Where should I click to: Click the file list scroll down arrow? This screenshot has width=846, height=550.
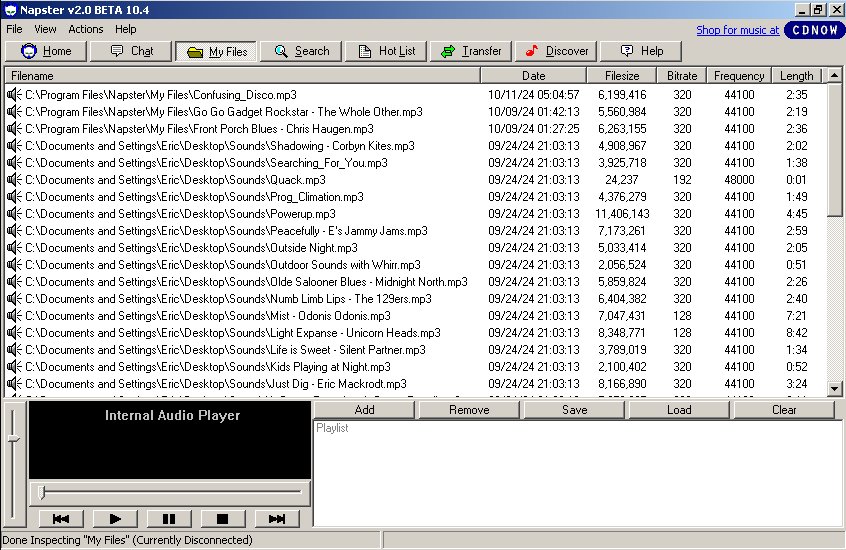pyautogui.click(x=834, y=388)
